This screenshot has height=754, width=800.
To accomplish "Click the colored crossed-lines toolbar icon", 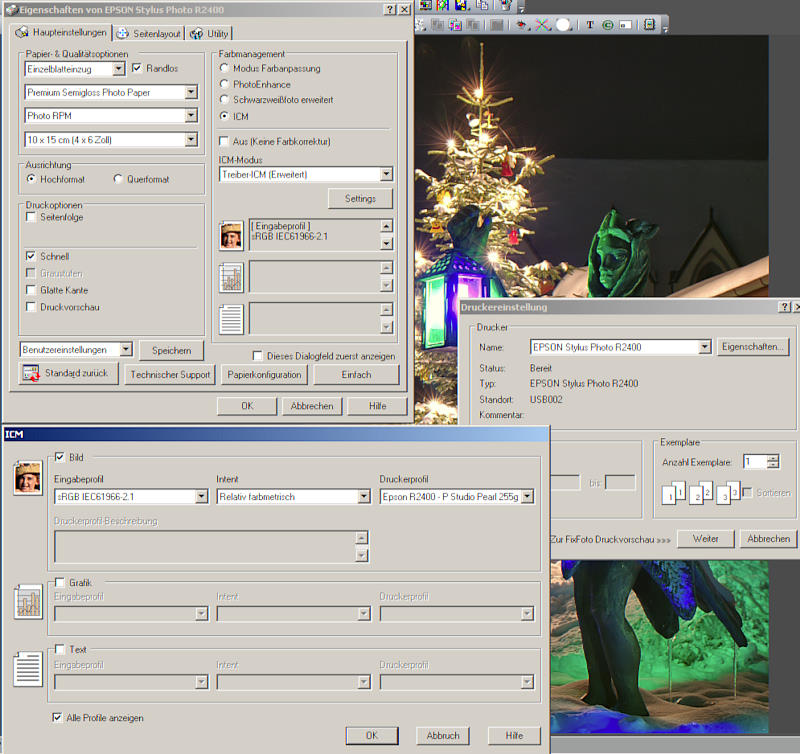I will 542,24.
